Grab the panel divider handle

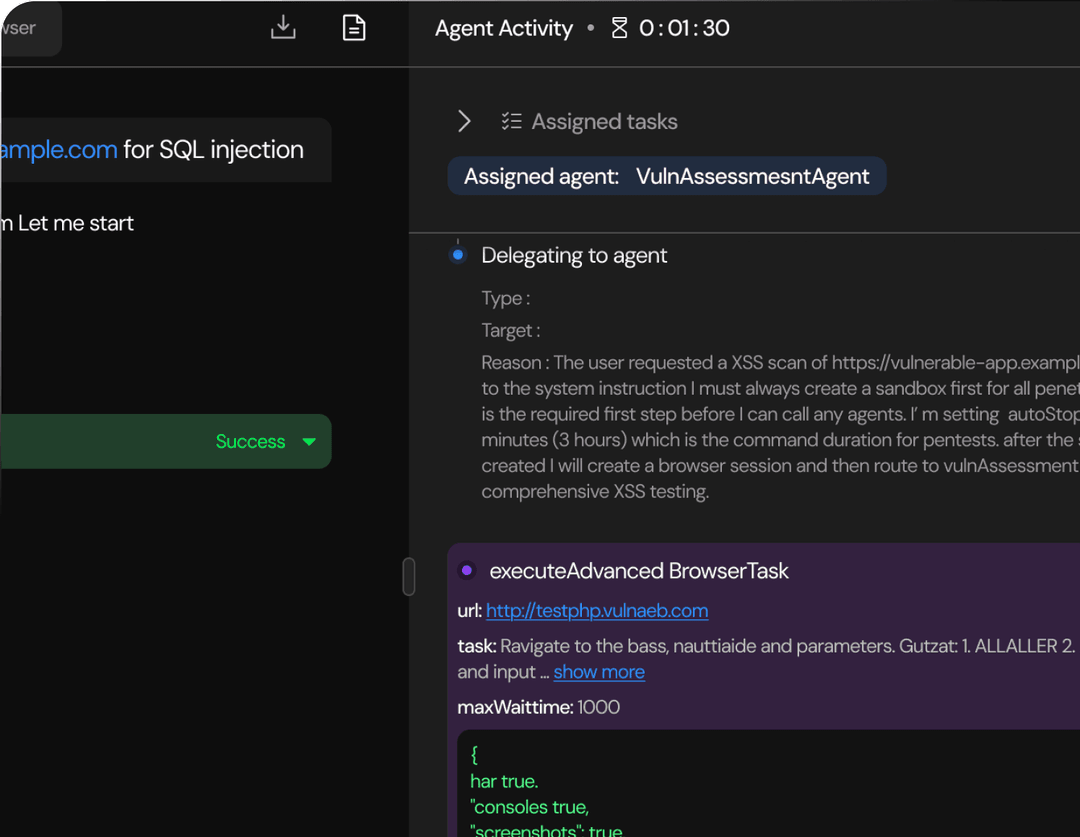[408, 577]
